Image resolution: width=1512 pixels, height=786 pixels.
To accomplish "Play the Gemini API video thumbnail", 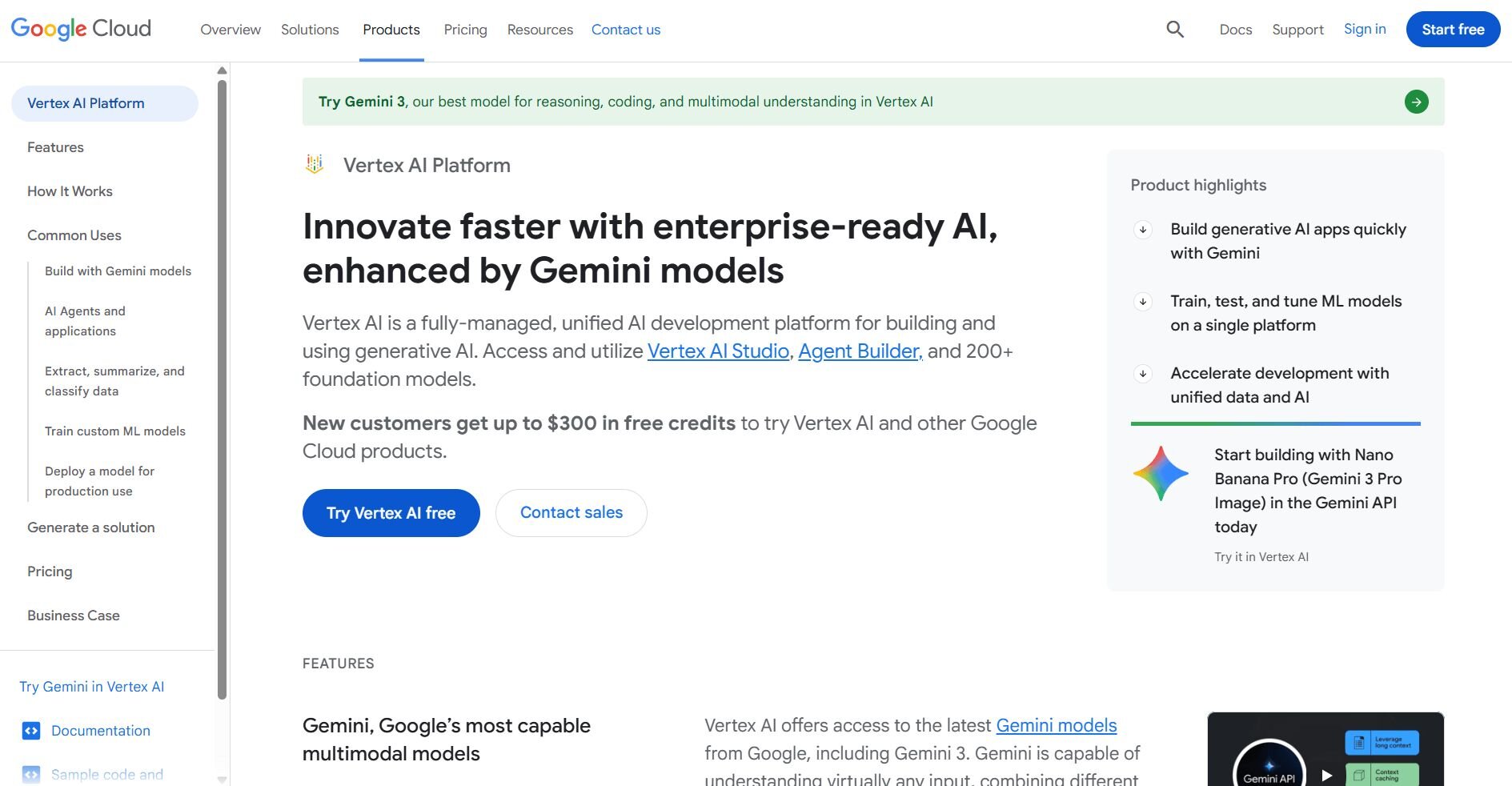I will (x=1326, y=774).
